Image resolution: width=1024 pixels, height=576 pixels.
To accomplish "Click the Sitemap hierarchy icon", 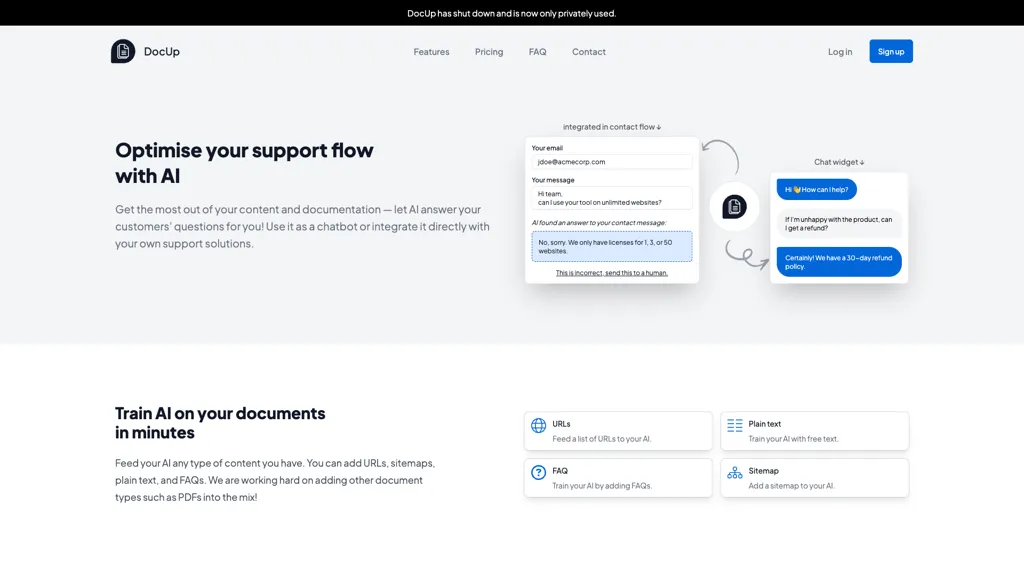I will 735,472.
